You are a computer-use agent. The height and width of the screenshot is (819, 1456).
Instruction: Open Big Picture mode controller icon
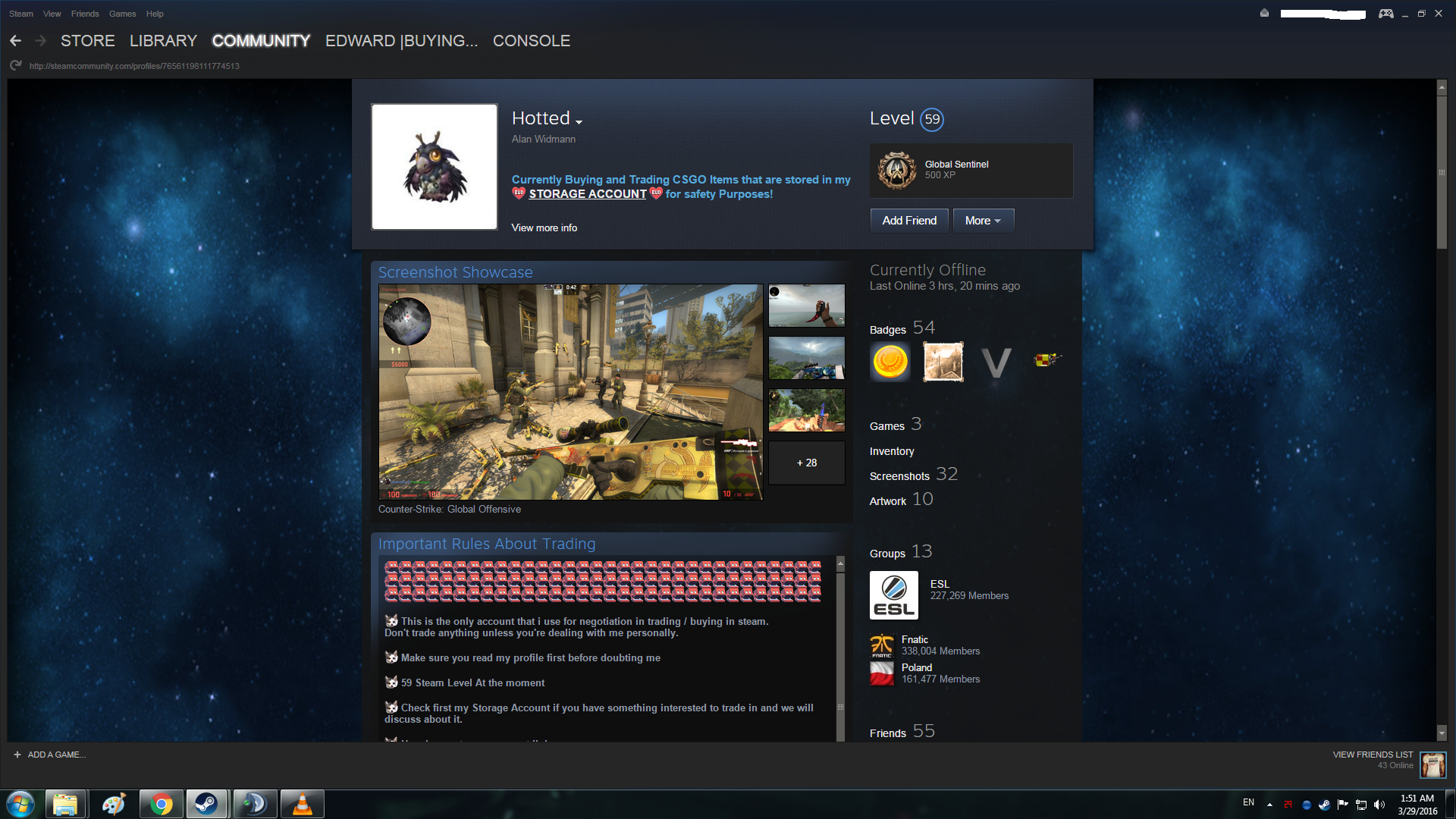[1385, 14]
